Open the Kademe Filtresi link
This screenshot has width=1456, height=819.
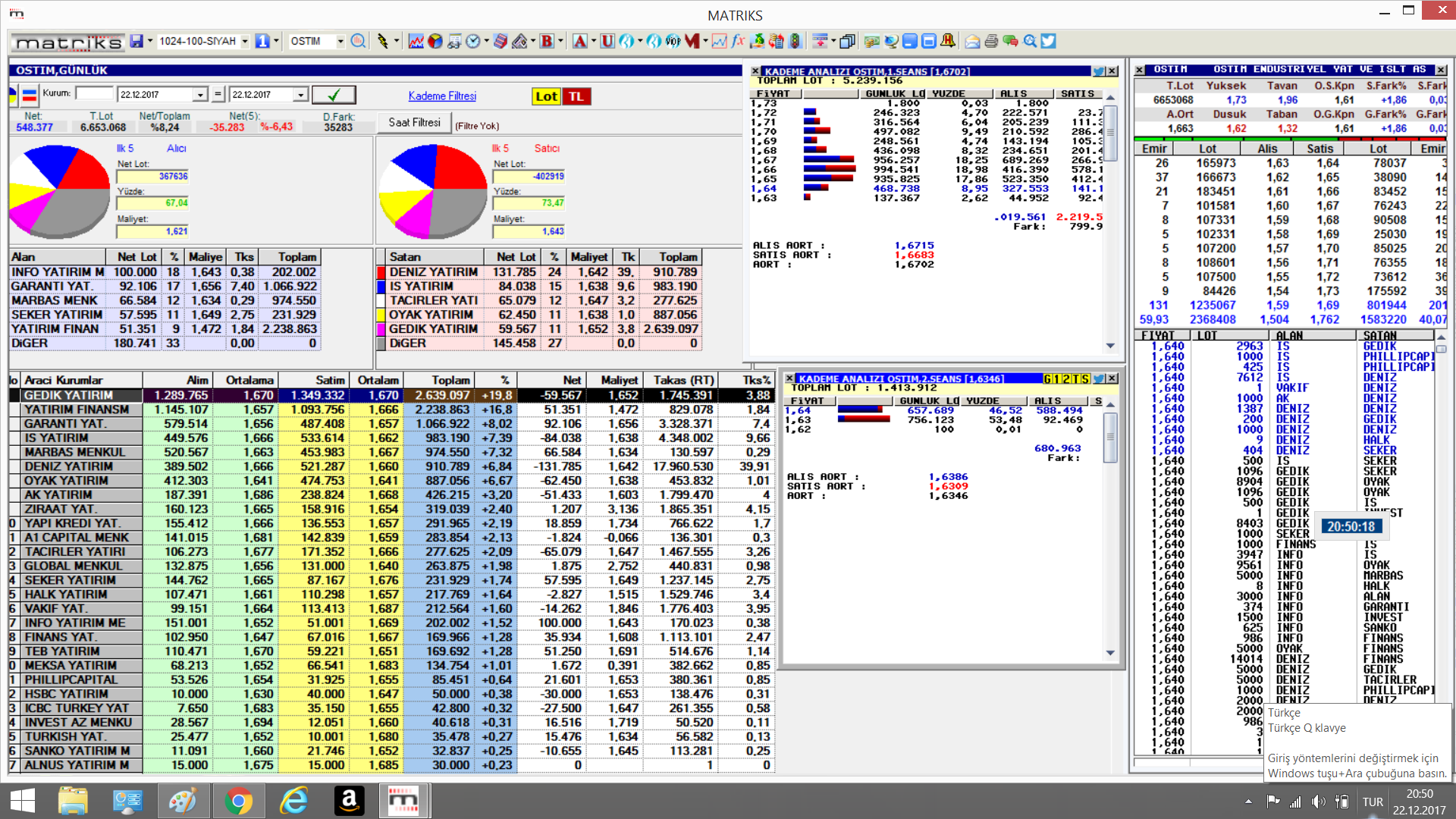click(442, 96)
